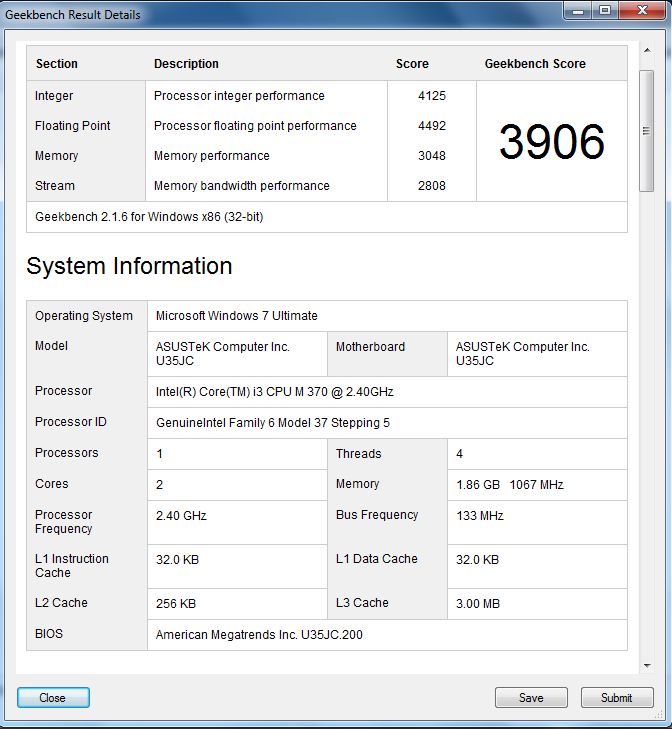Click the scrollbar up arrow
This screenshot has height=729, width=672.
pyautogui.click(x=647, y=50)
